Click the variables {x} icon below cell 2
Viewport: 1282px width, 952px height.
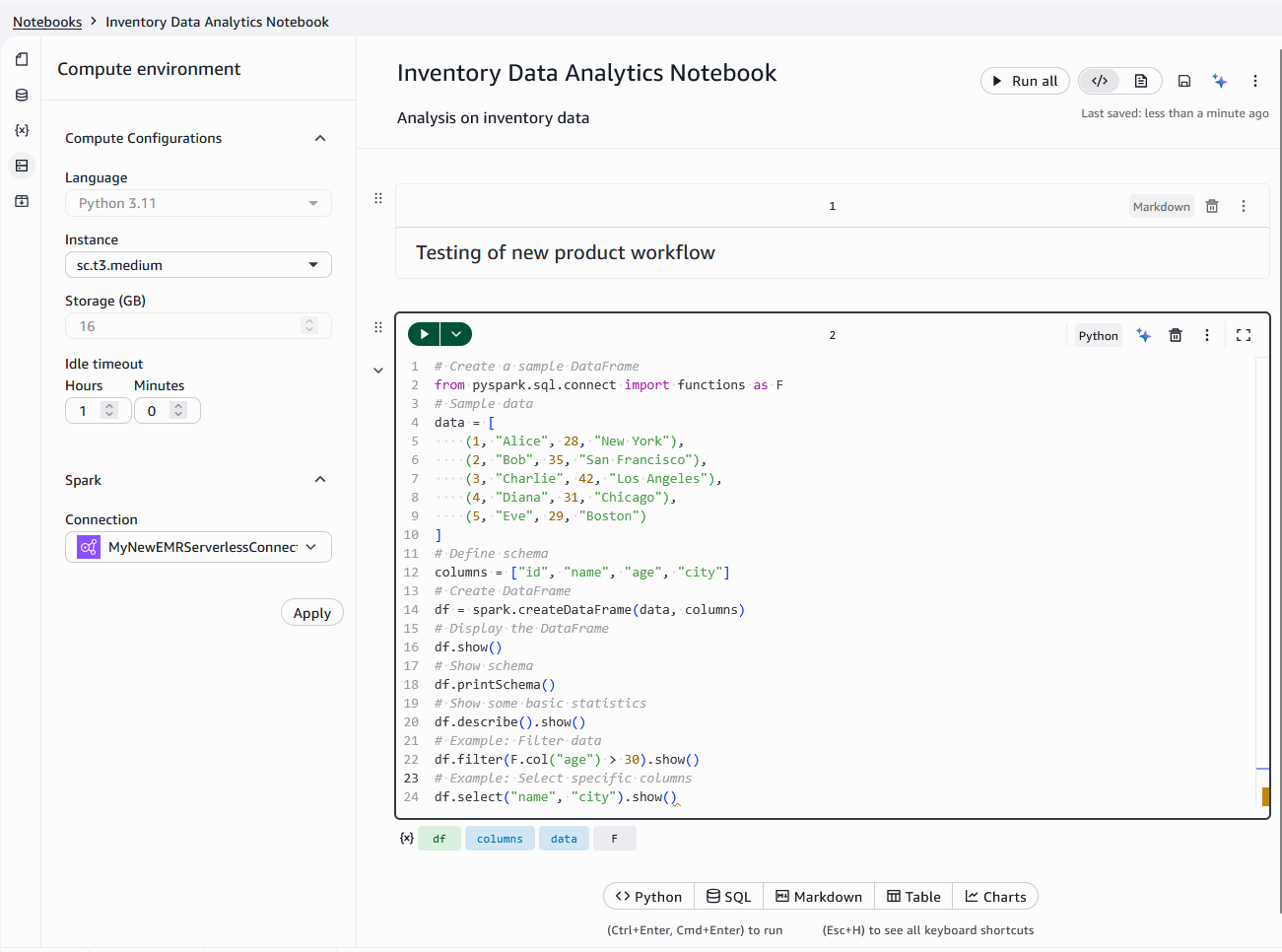(x=406, y=838)
